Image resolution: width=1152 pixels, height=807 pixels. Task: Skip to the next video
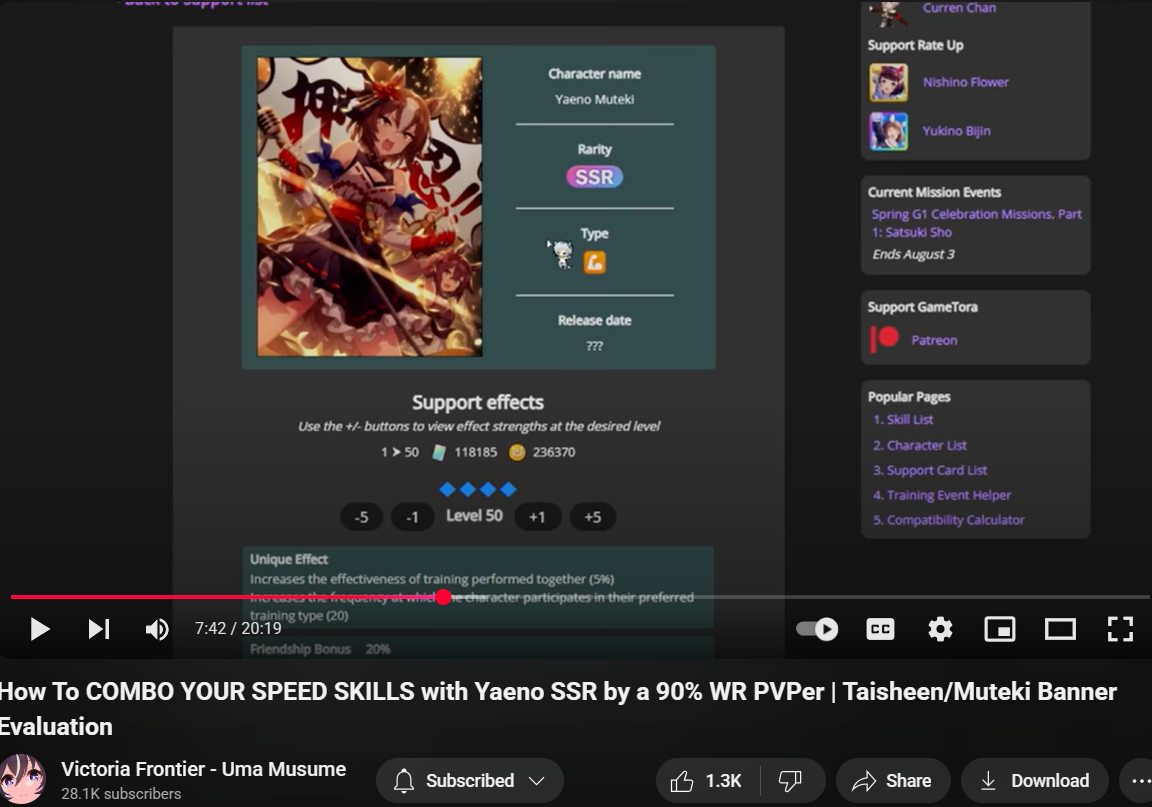click(99, 629)
